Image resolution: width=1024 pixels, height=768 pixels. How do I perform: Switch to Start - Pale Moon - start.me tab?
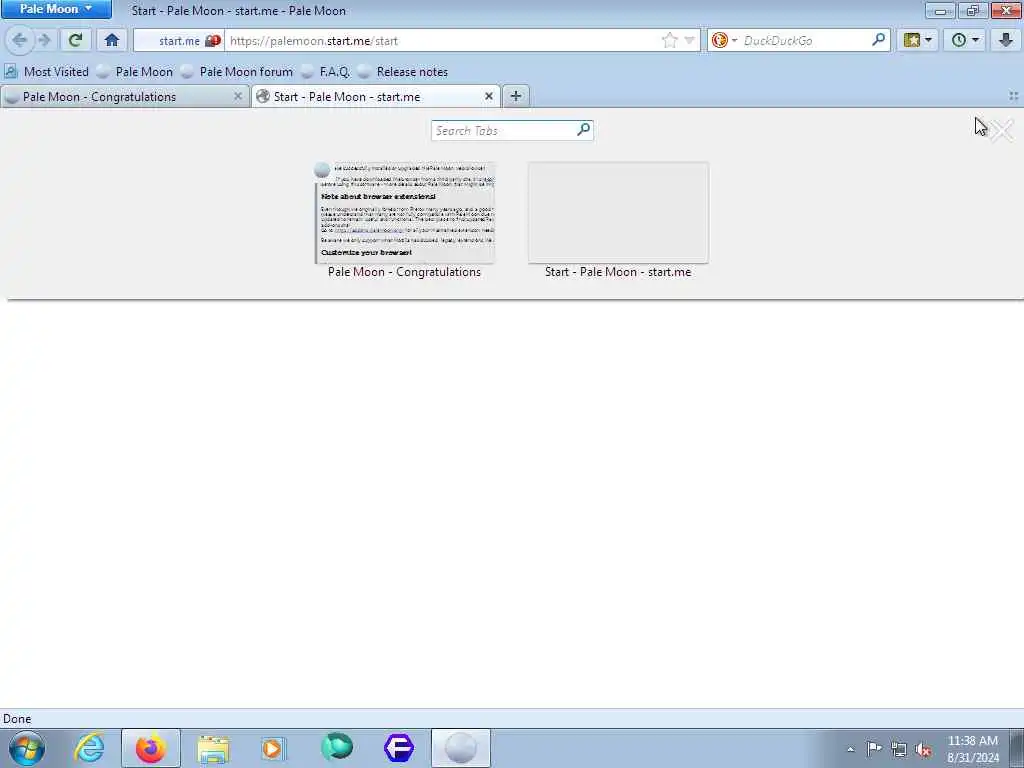(x=369, y=97)
